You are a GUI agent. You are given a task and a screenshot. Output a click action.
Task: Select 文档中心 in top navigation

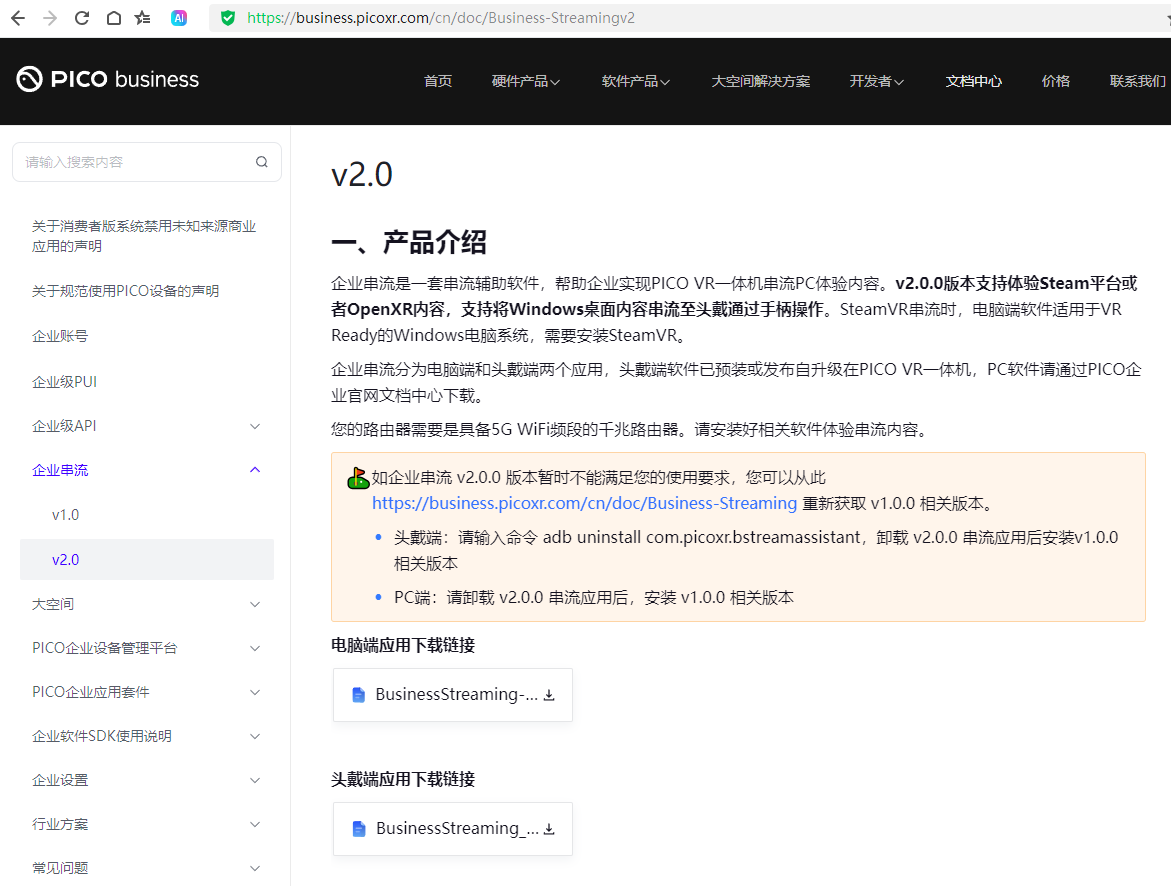click(973, 81)
